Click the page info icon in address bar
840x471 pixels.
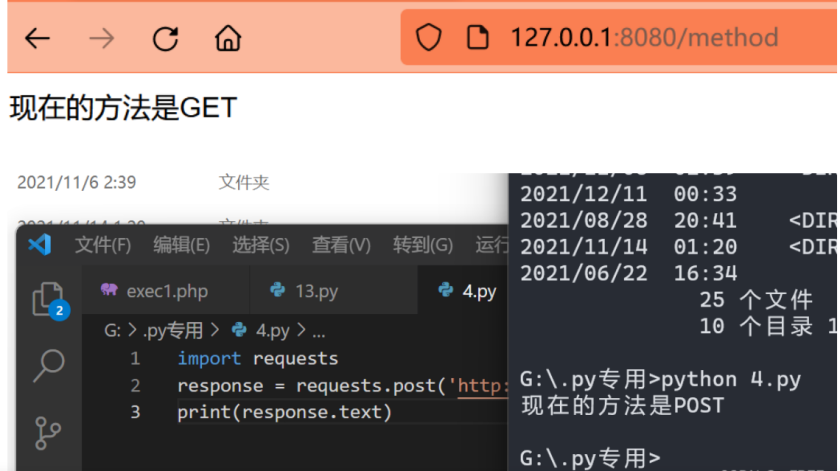478,38
